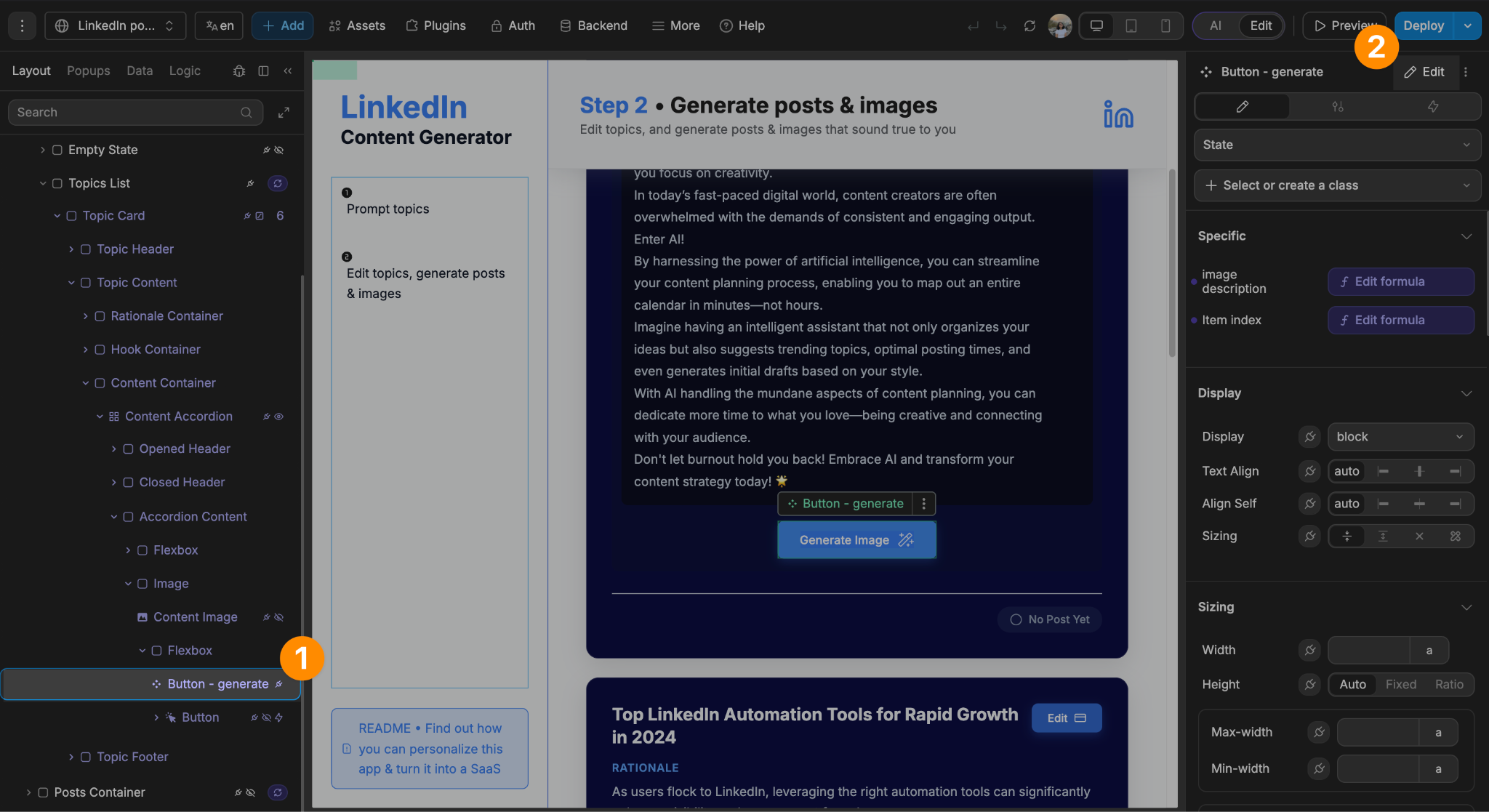Open the Select or create a class dropdown
Screen dimensions: 1489x812
click(1337, 185)
